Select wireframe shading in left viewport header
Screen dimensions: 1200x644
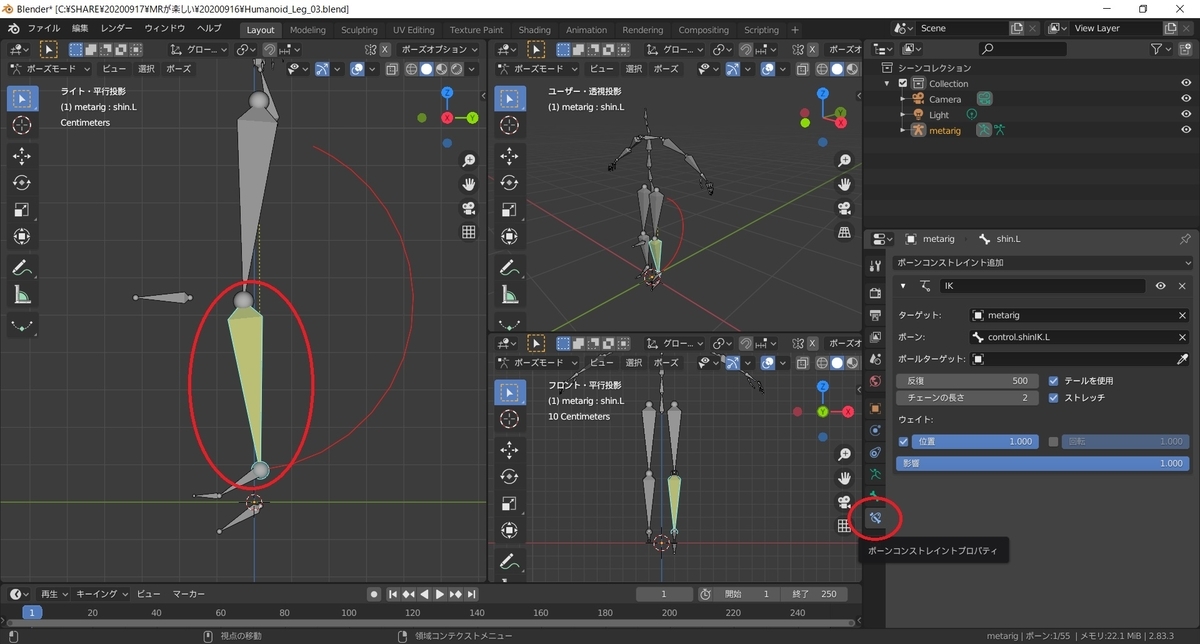coord(410,69)
